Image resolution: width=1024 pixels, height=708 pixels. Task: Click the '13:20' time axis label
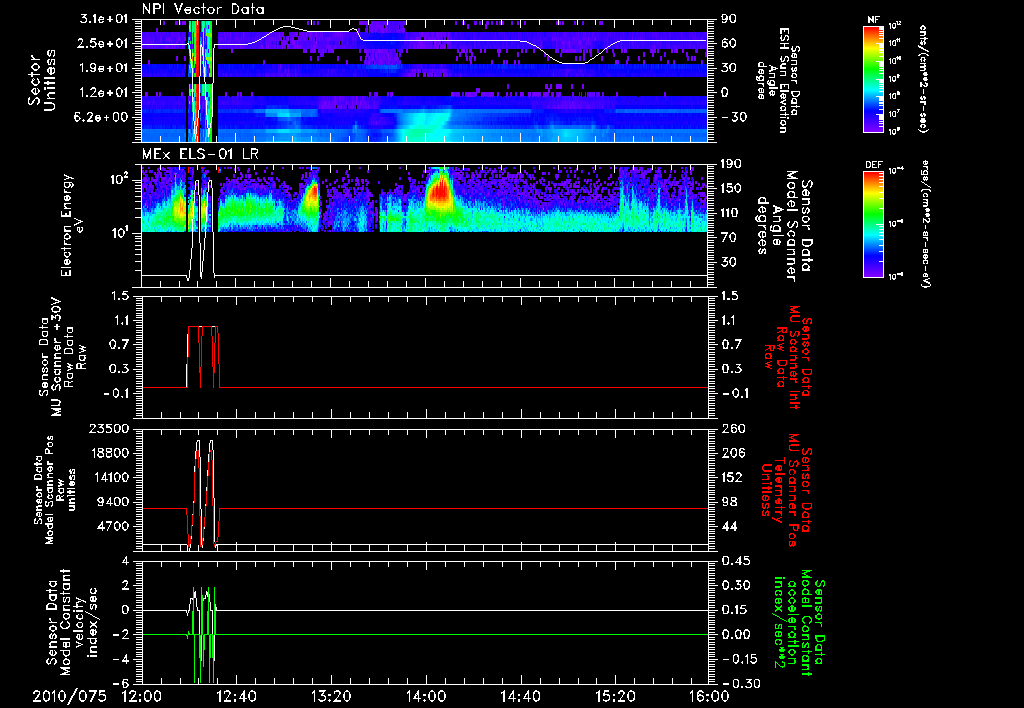tap(331, 696)
